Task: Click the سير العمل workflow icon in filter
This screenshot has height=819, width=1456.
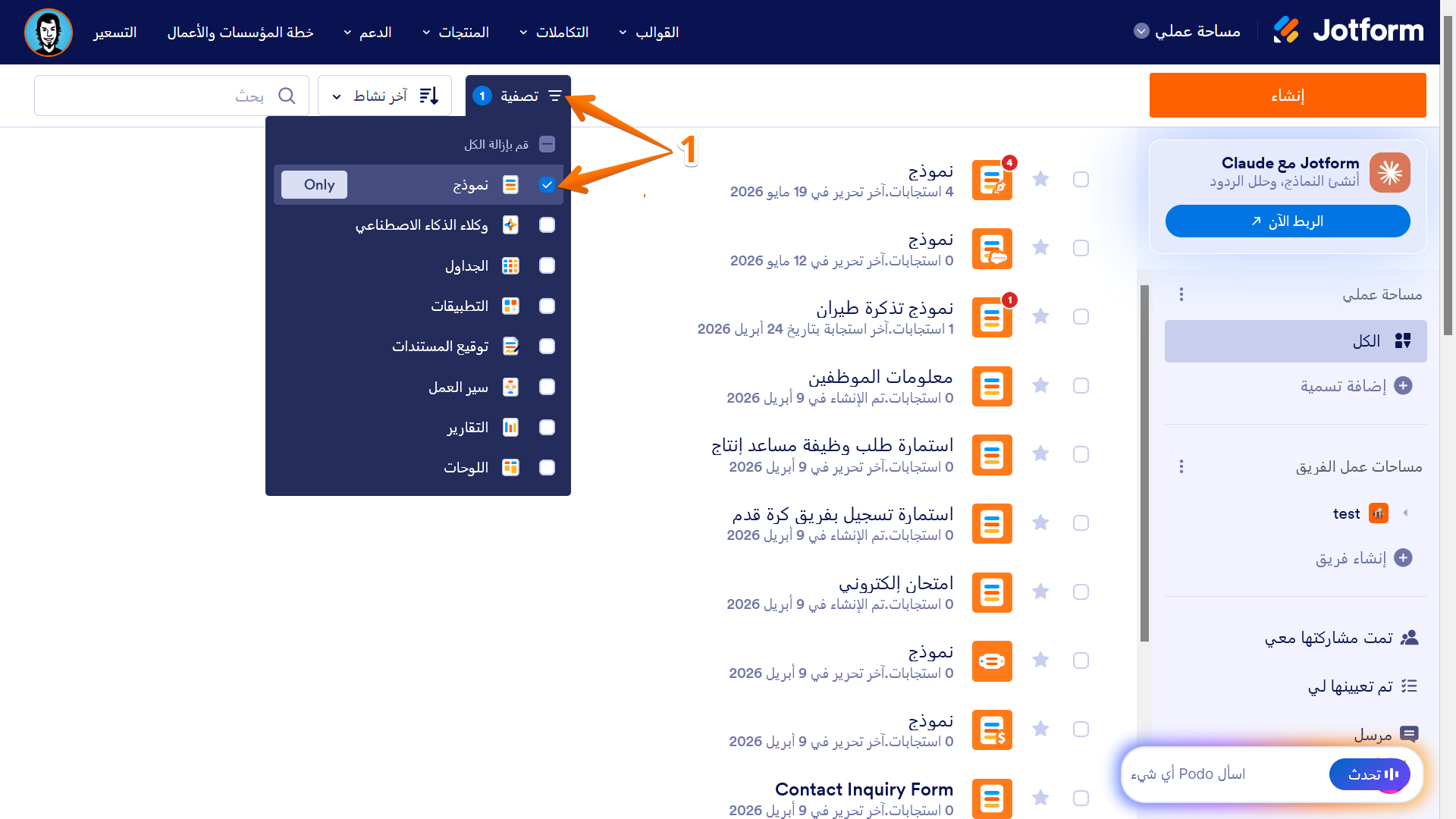Action: pos(510,388)
